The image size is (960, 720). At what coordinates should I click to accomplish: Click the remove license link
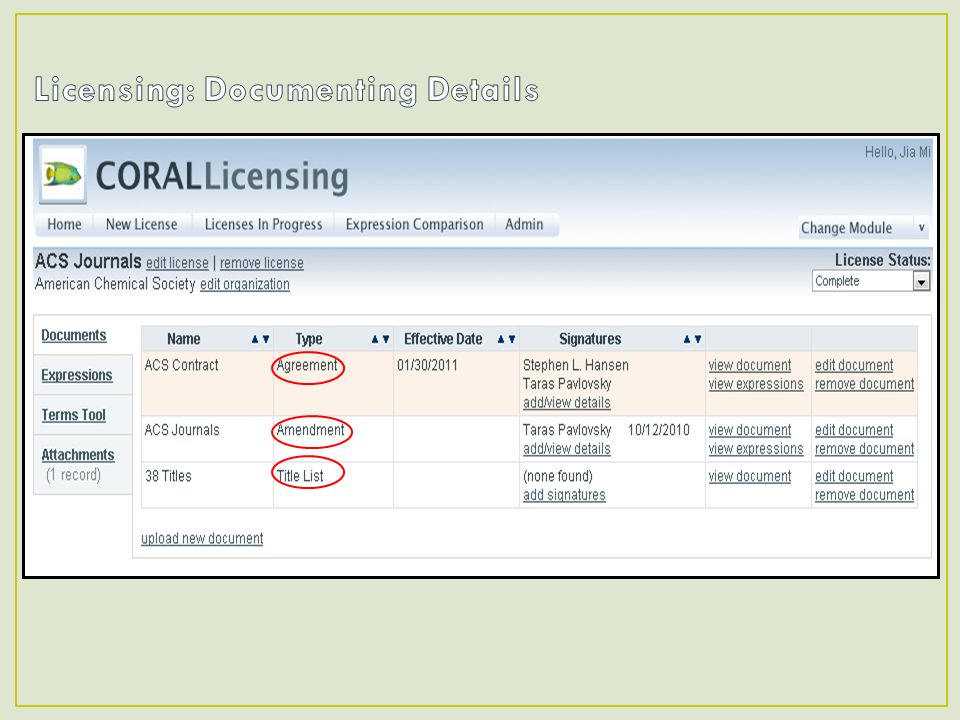coord(261,263)
